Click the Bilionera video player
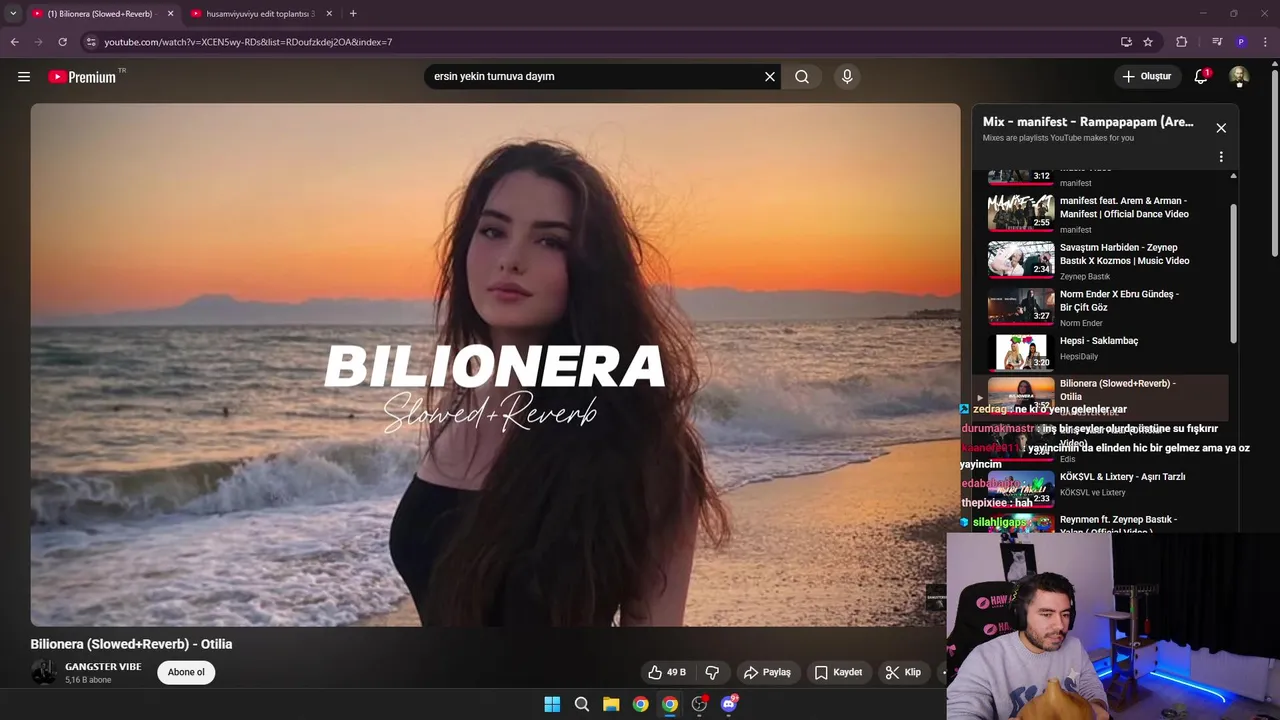 click(x=495, y=365)
